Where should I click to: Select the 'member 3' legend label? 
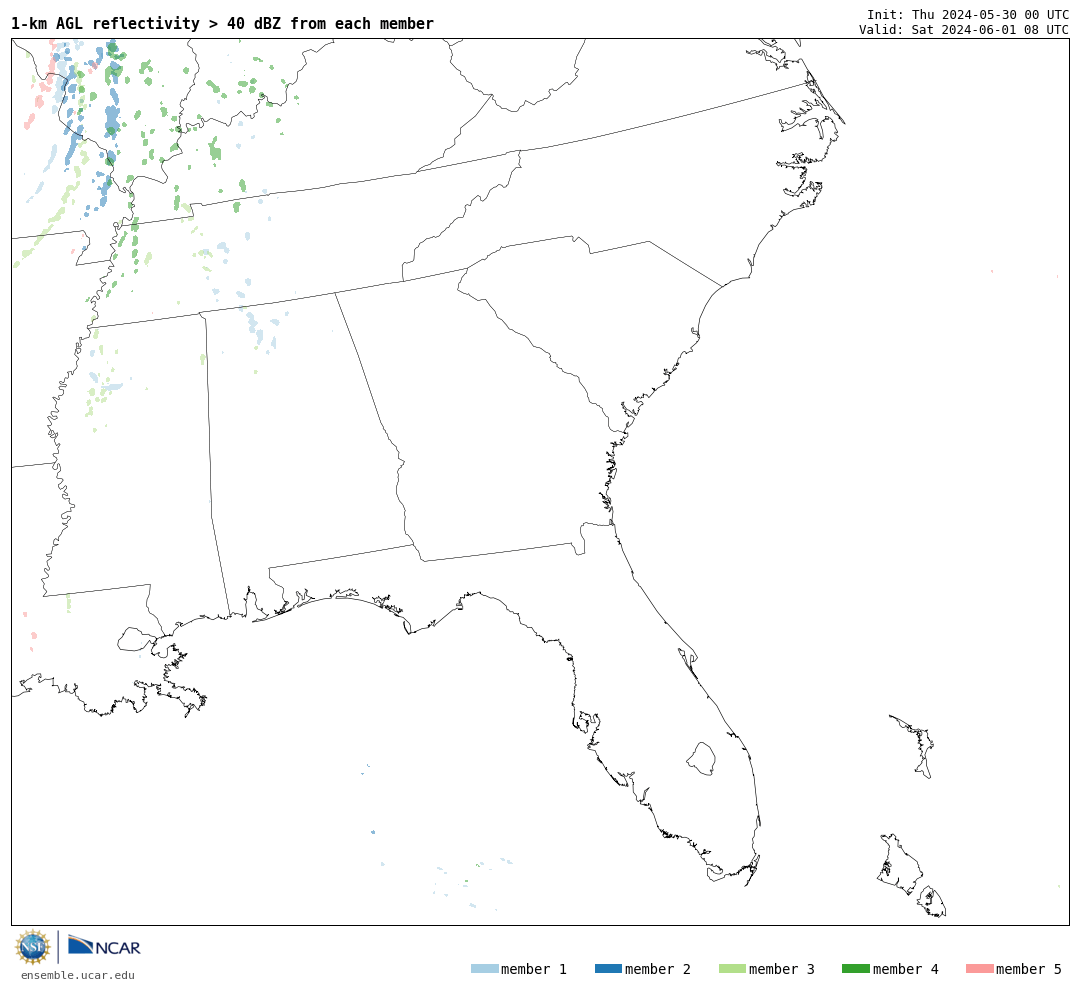click(782, 969)
